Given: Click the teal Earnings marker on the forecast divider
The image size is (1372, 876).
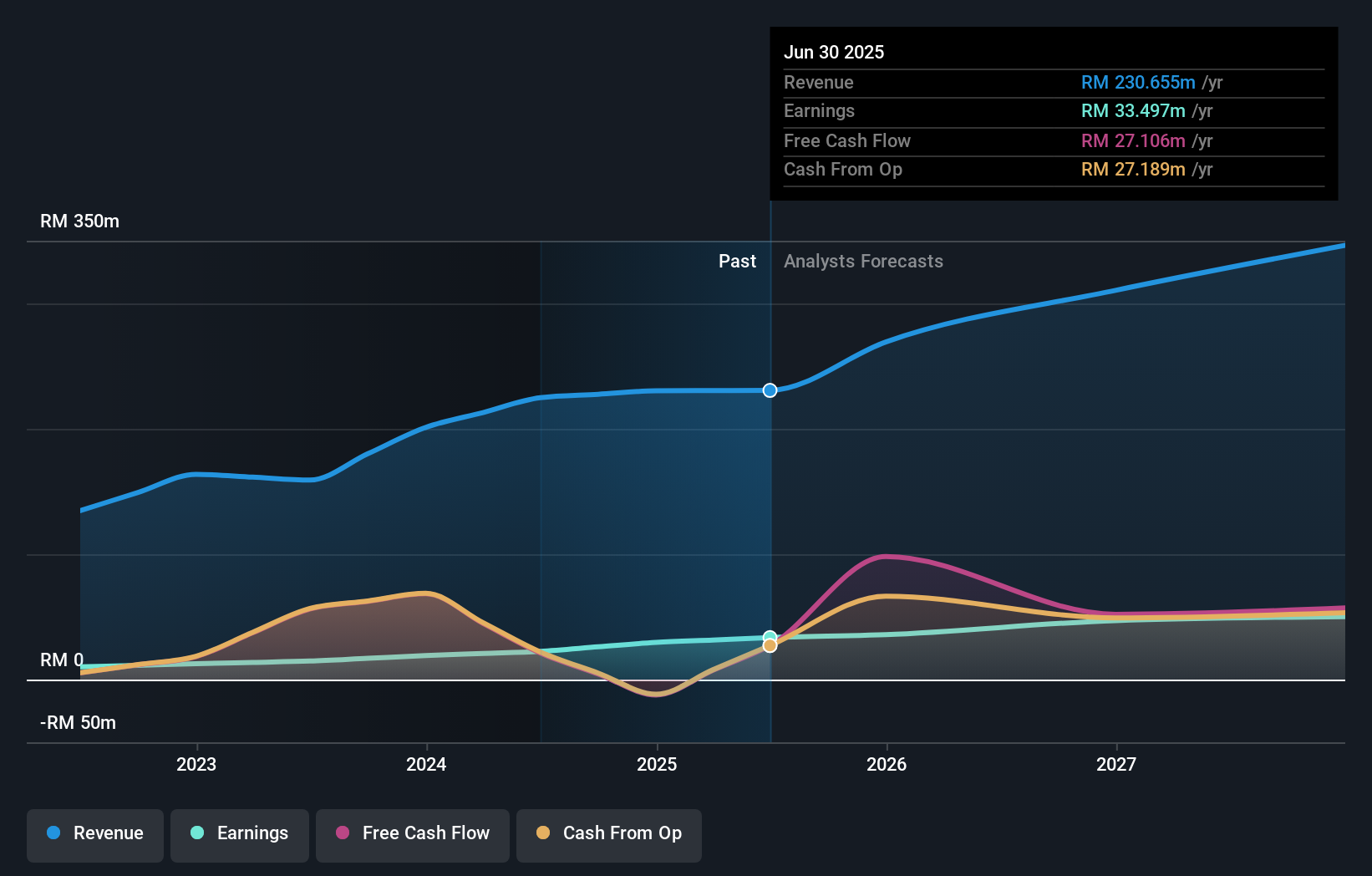Looking at the screenshot, I should pyautogui.click(x=770, y=636).
